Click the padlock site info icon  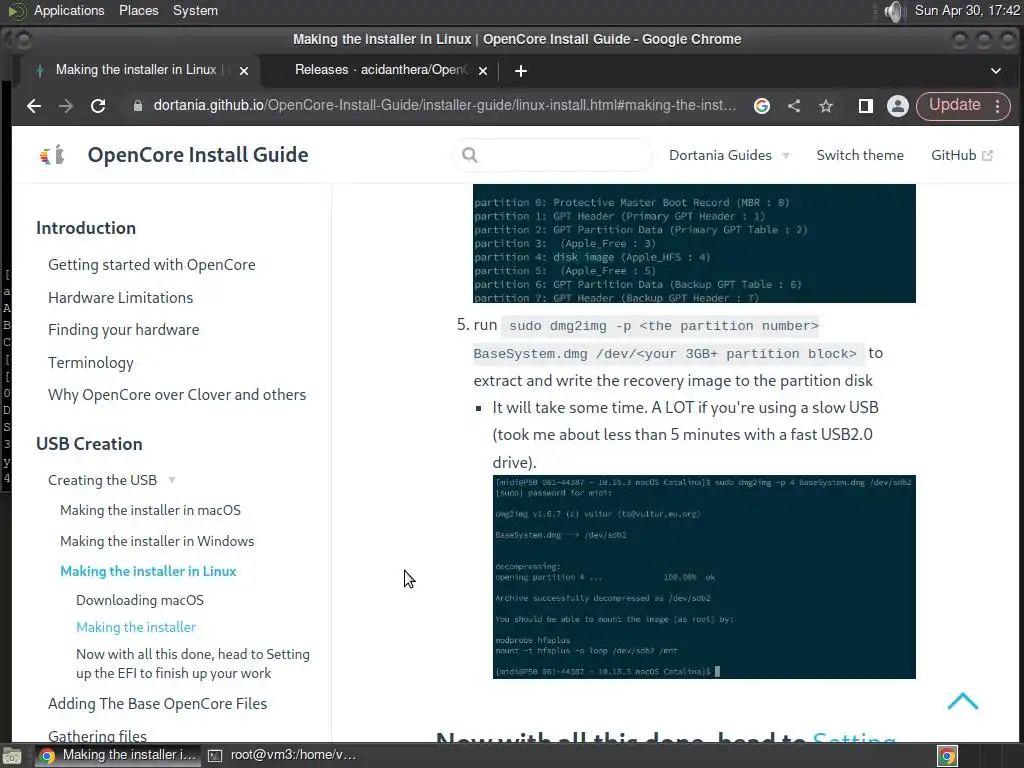138,106
